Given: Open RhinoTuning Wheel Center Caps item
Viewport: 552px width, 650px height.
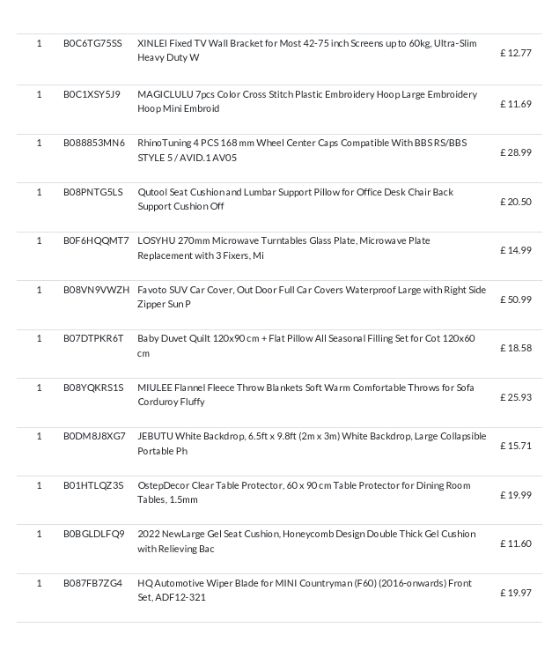Looking at the screenshot, I should [302, 150].
